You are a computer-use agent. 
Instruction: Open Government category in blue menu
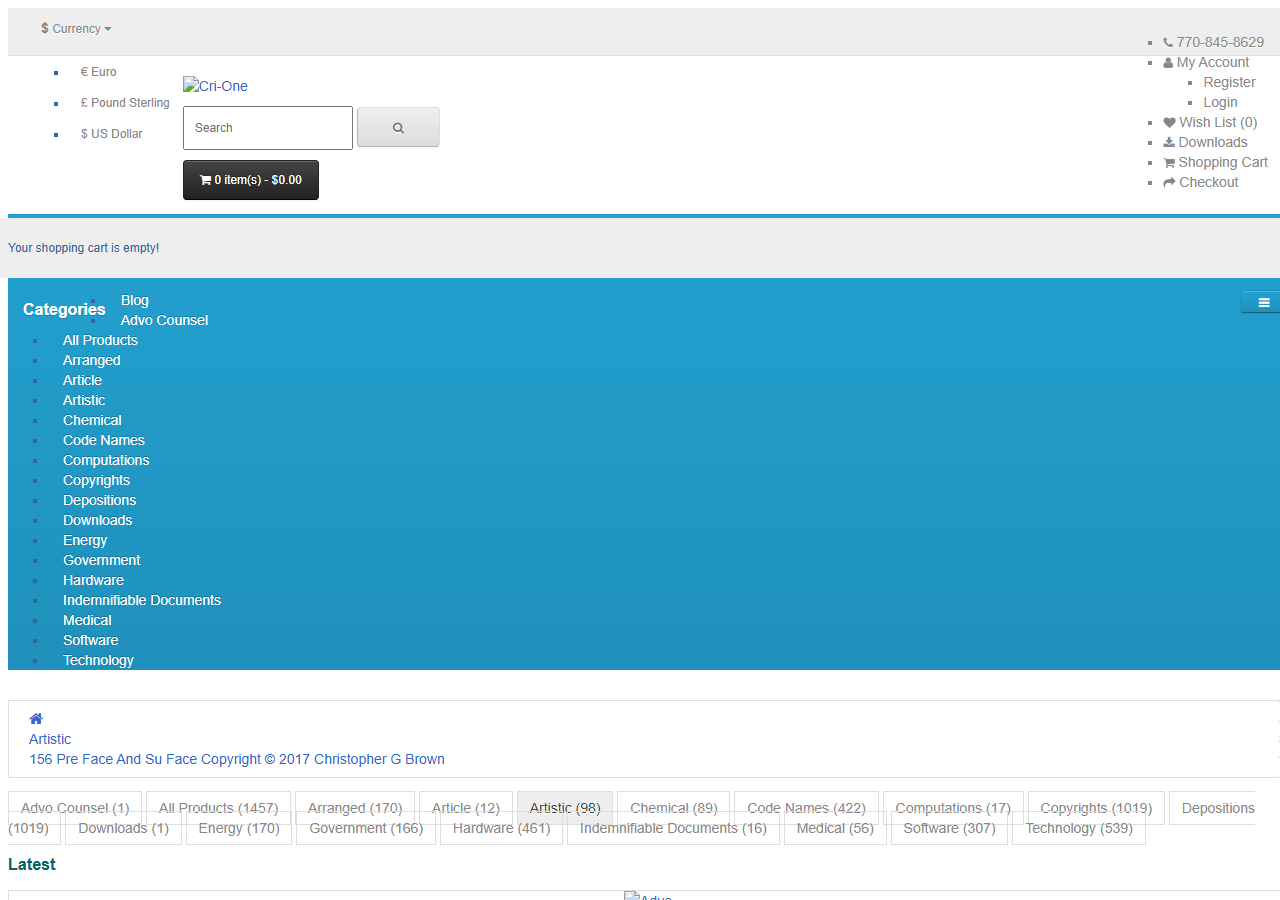coord(101,560)
